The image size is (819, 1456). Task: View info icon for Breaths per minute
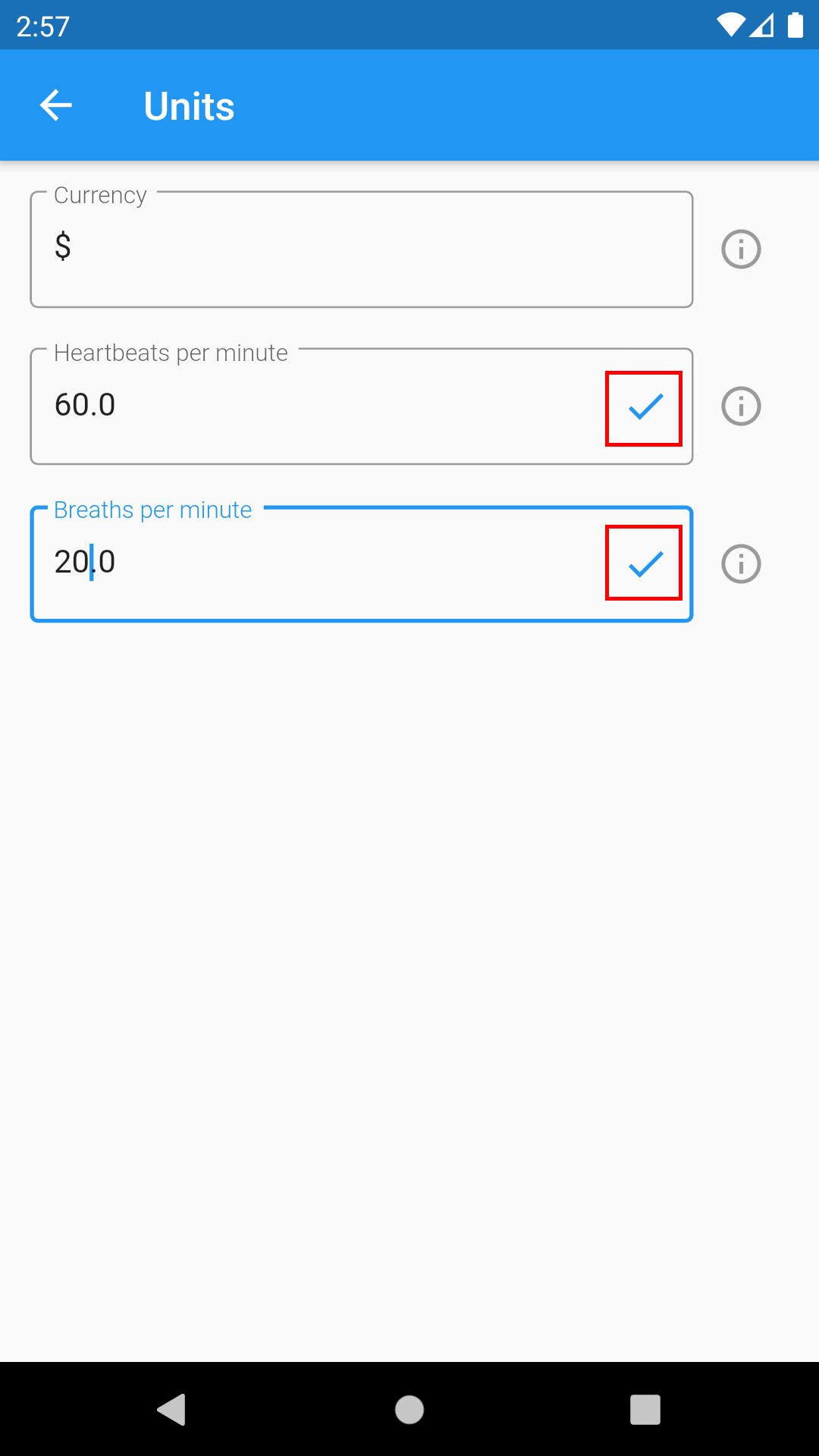click(741, 564)
